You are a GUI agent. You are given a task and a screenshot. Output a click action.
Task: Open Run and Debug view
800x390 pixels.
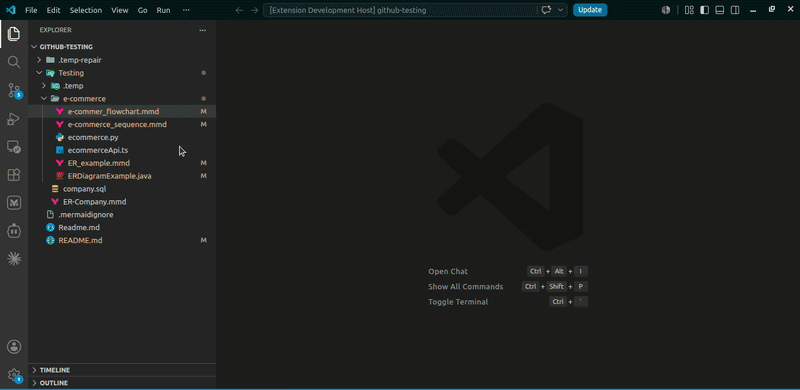14,119
